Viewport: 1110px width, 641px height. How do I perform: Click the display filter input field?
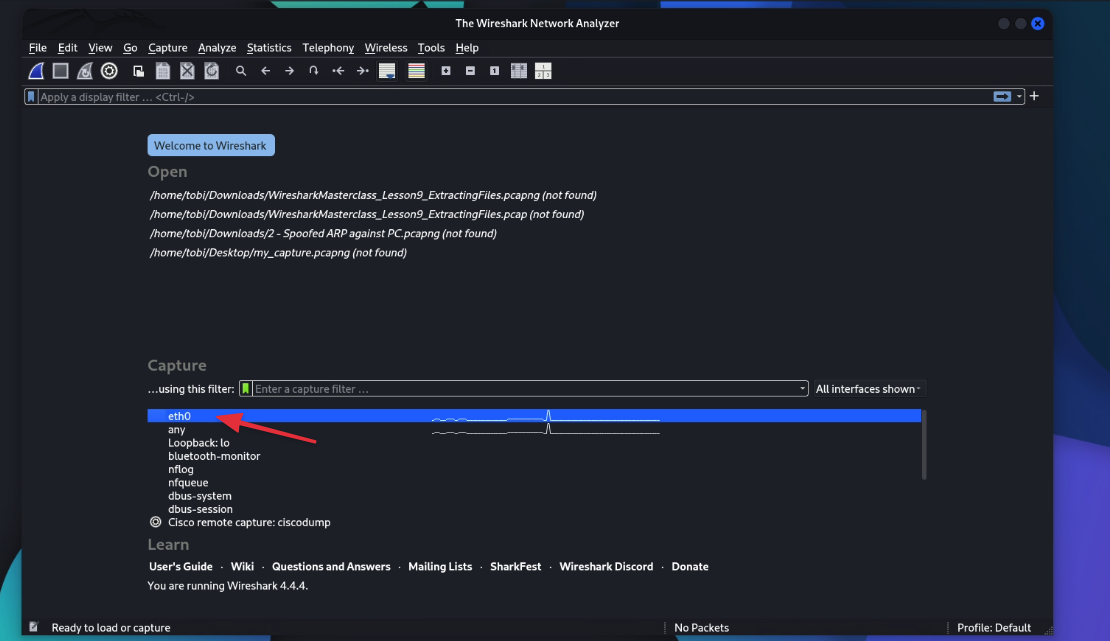tap(500, 97)
